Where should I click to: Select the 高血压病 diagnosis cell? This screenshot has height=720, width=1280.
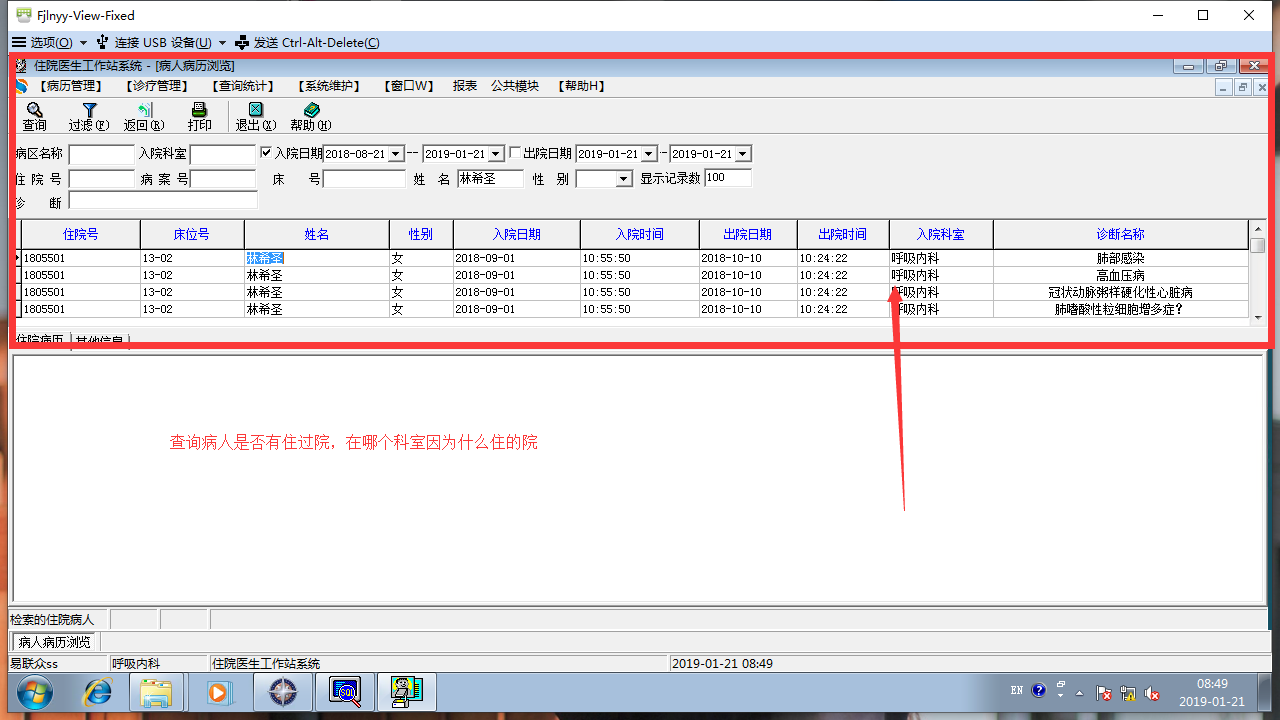[x=1121, y=275]
